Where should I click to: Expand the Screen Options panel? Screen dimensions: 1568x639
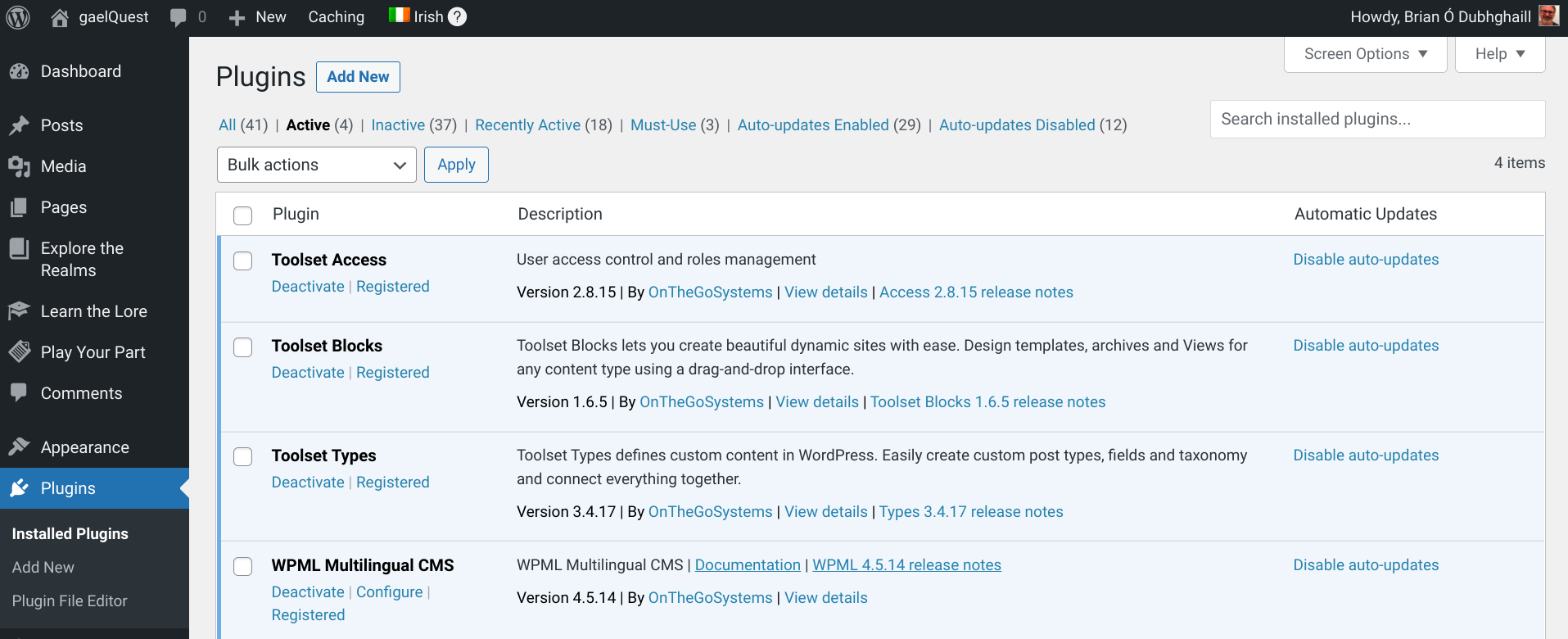click(x=1365, y=54)
